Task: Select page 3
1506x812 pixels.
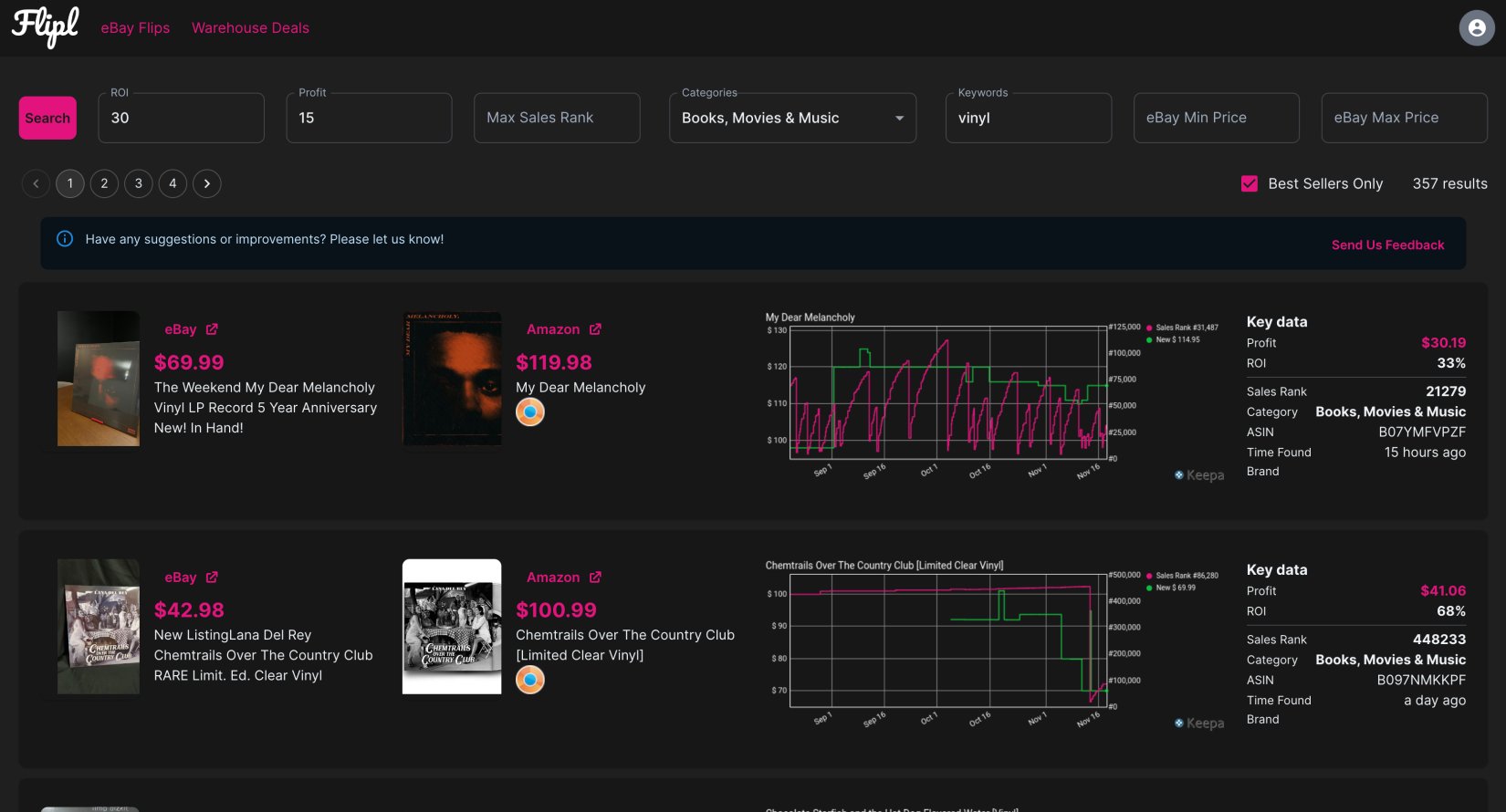Action: coord(139,183)
